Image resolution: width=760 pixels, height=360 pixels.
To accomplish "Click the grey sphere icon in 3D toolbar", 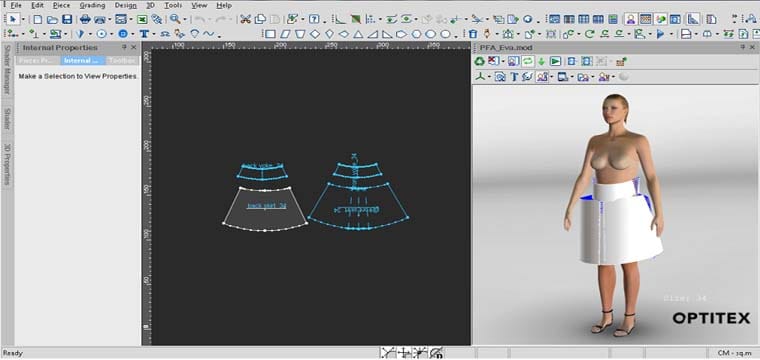I will (x=624, y=77).
